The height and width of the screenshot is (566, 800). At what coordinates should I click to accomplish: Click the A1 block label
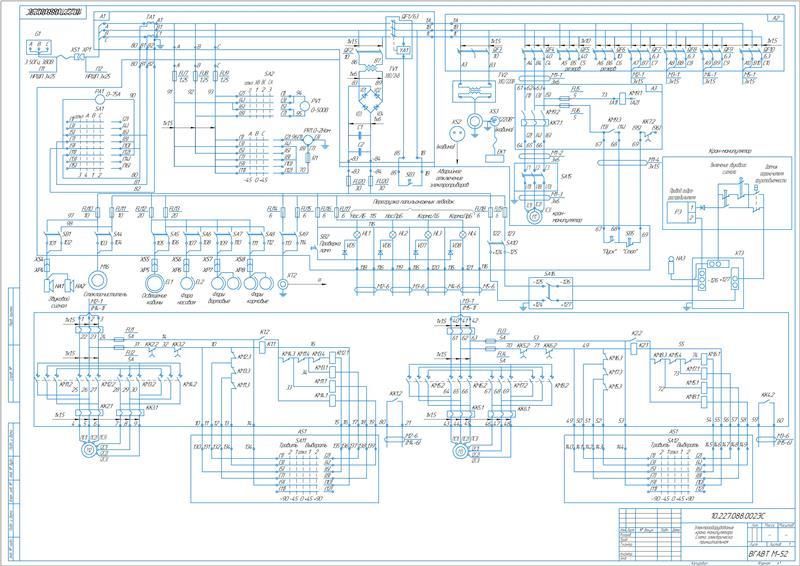click(103, 17)
